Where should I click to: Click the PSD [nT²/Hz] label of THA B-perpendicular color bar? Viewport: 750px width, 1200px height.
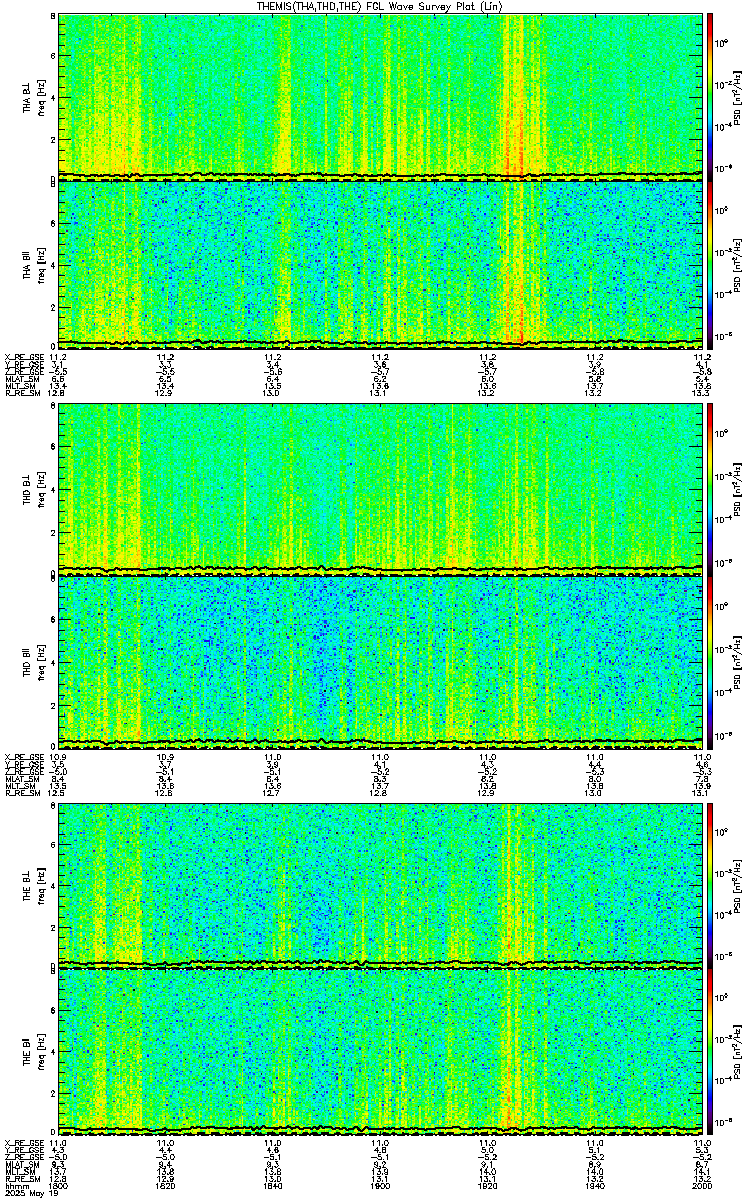(738, 96)
